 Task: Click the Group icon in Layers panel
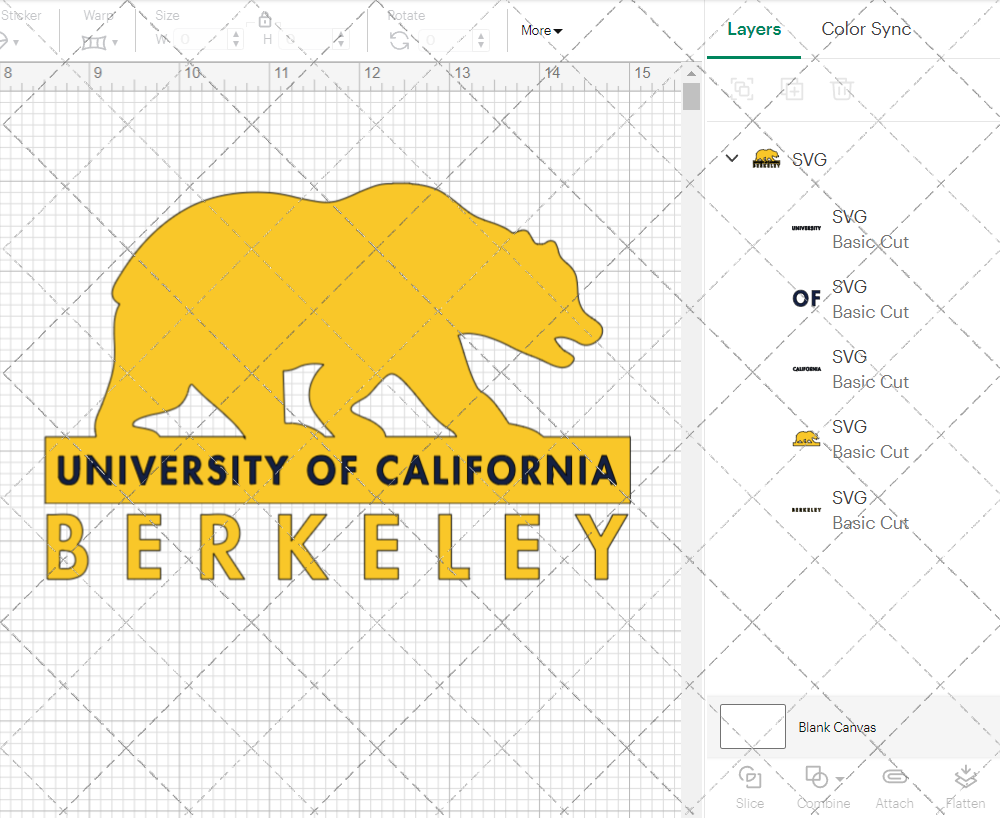tap(742, 89)
